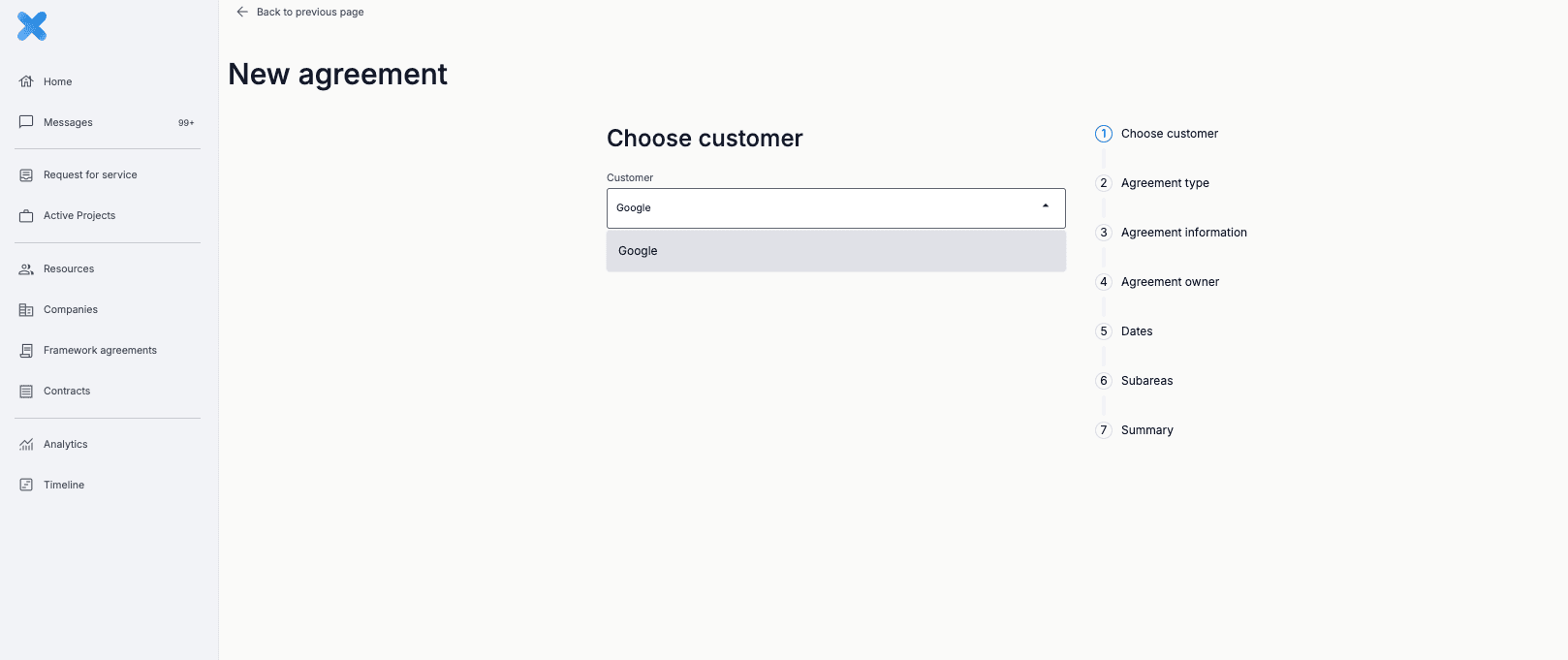
Task: Click the Companies building icon
Action: pos(26,310)
